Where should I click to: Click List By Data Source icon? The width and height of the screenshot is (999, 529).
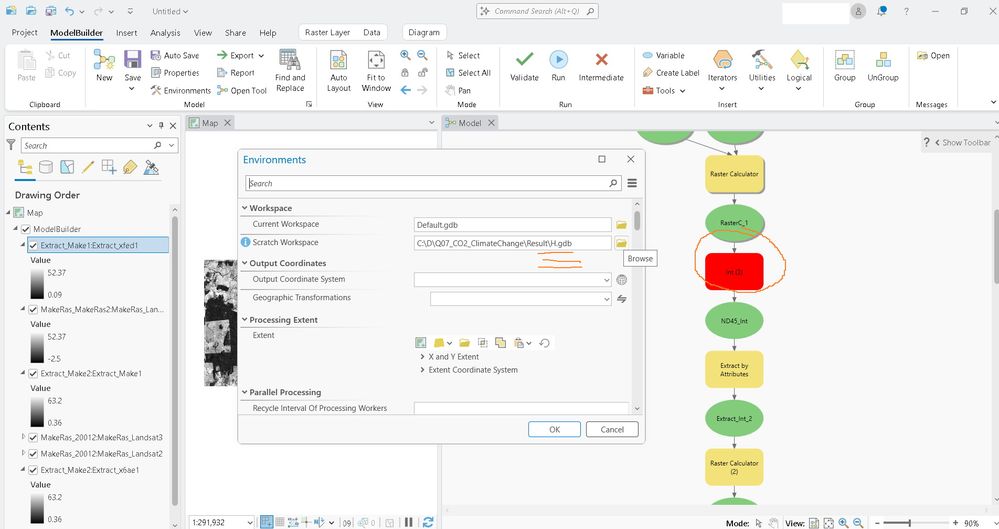point(46,167)
